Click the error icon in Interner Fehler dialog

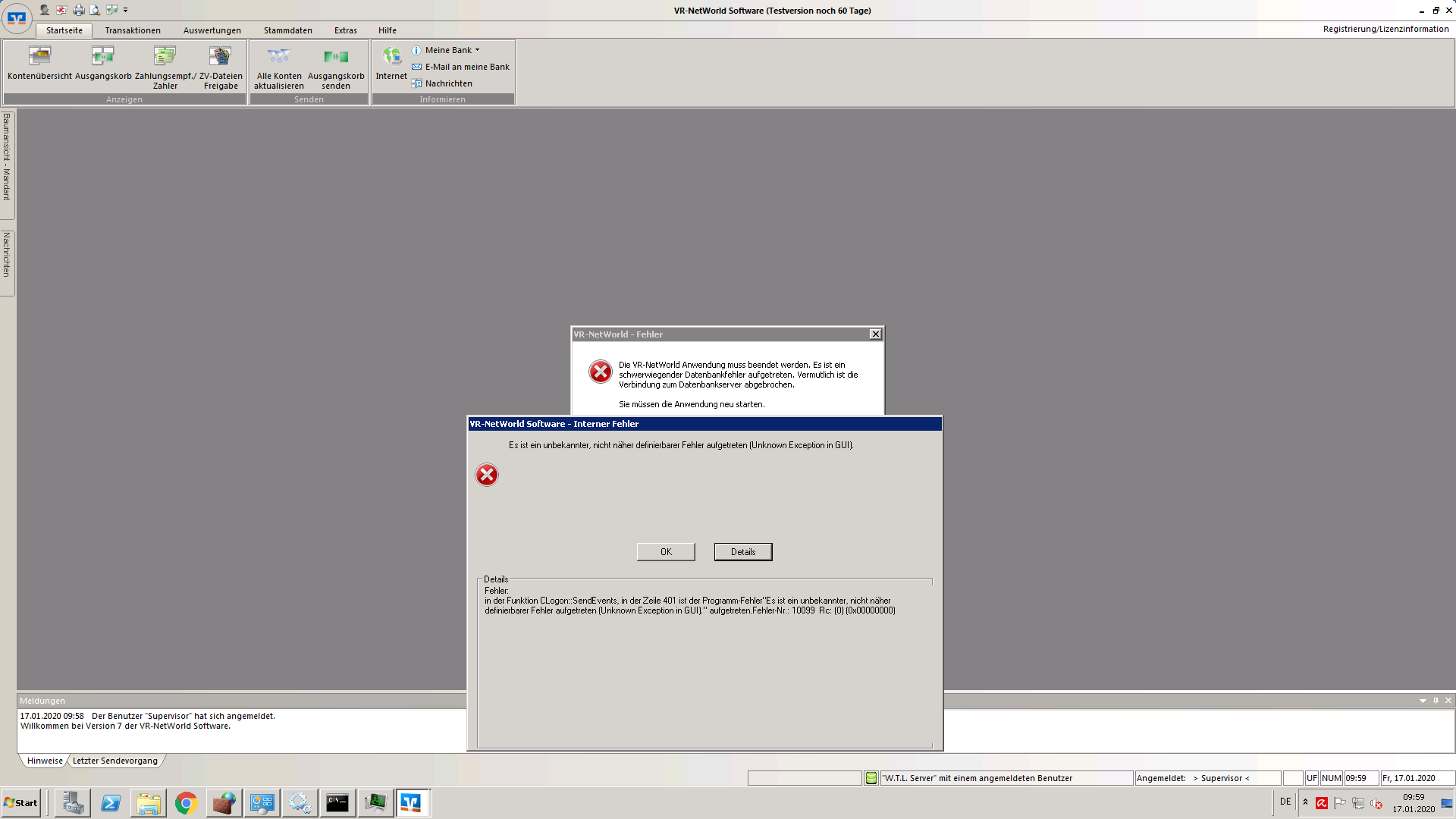point(487,475)
